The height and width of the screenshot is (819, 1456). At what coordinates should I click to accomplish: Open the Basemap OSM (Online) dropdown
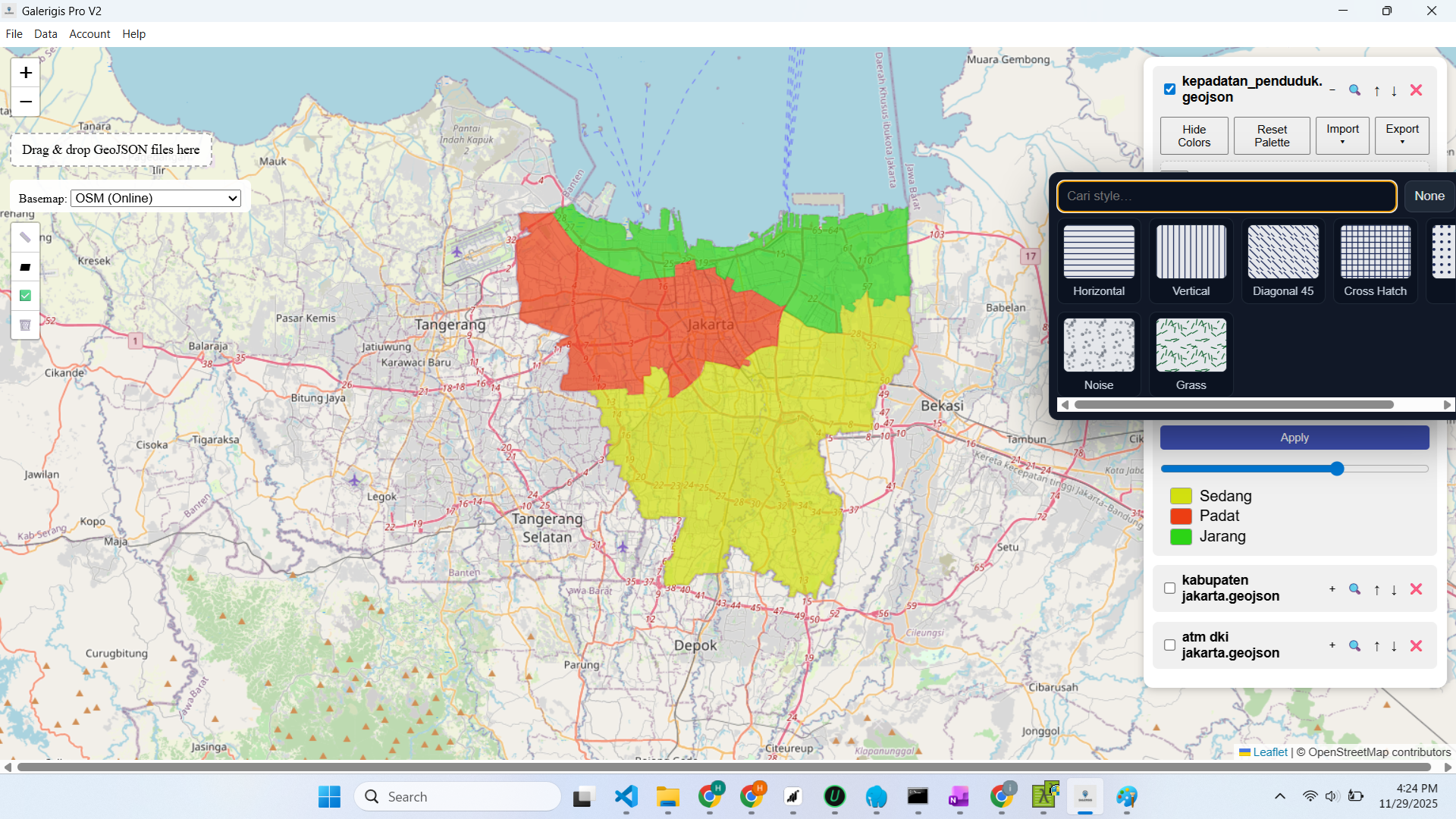pyautogui.click(x=155, y=198)
